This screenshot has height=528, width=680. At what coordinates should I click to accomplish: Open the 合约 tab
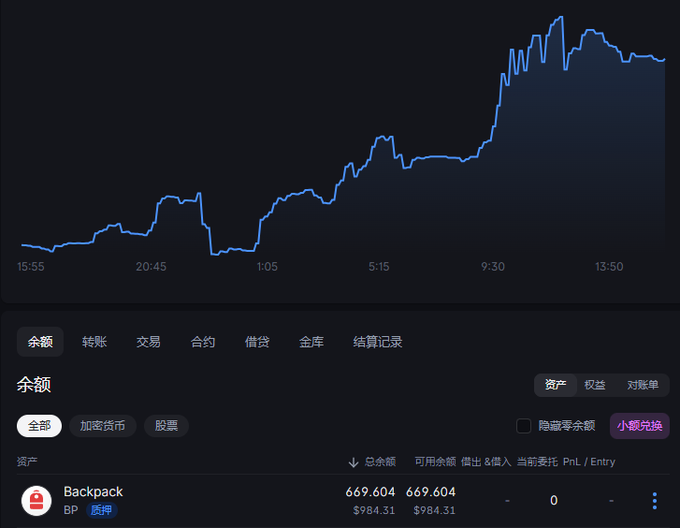(x=203, y=342)
